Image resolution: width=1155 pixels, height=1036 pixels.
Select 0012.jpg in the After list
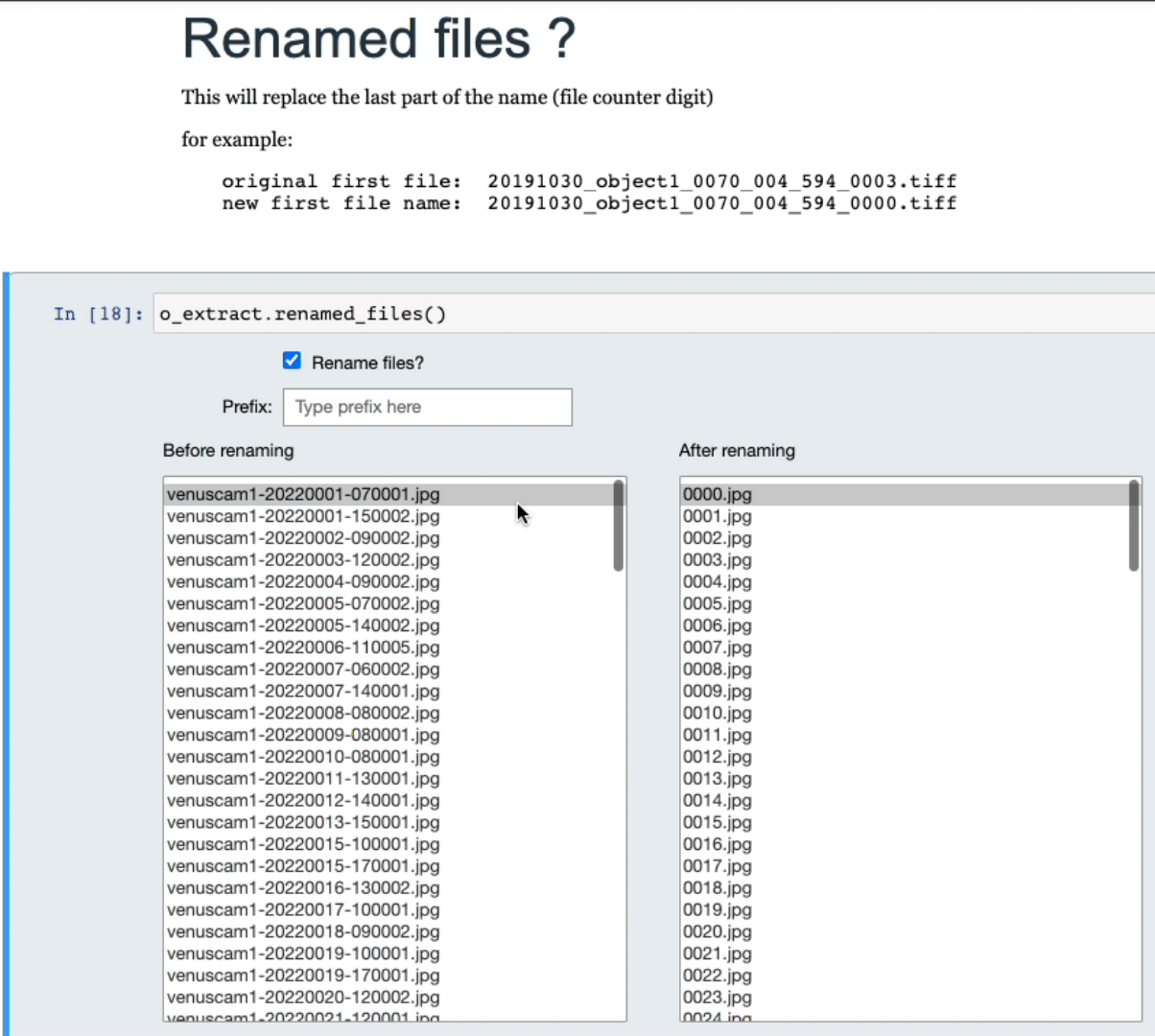pos(718,757)
